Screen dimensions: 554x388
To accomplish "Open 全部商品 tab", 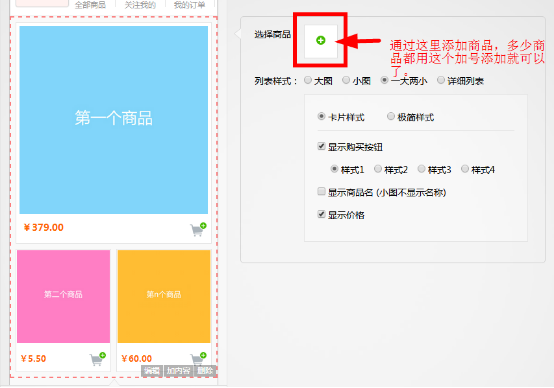I will point(90,5).
